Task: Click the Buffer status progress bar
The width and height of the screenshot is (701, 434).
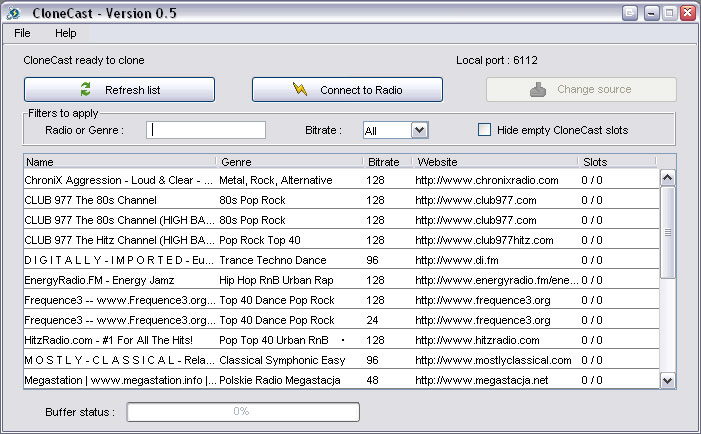Action: [x=243, y=412]
